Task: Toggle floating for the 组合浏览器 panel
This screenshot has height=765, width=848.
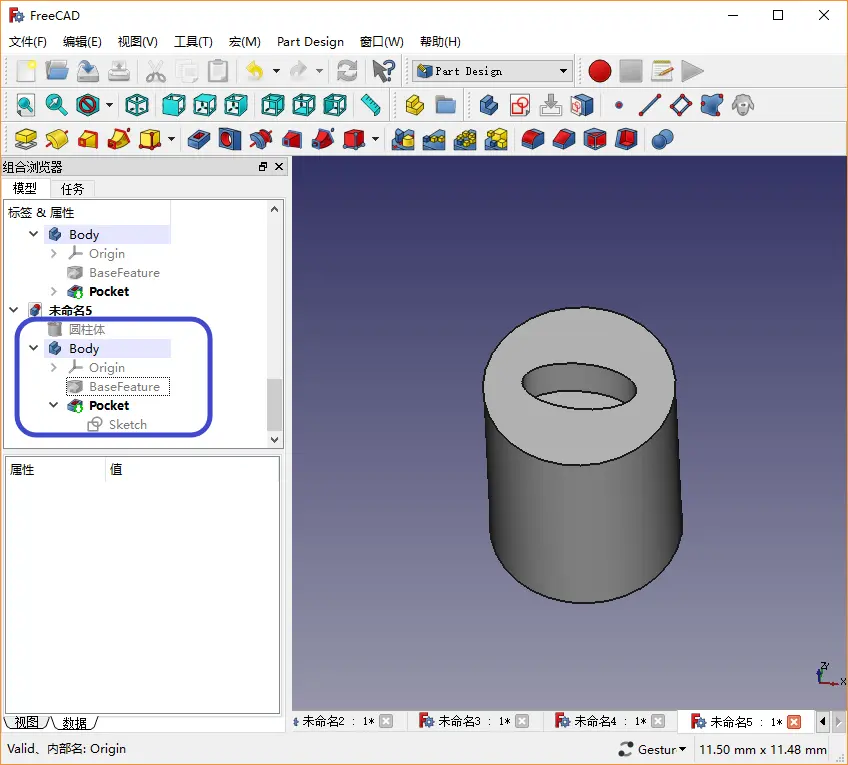Action: (263, 167)
